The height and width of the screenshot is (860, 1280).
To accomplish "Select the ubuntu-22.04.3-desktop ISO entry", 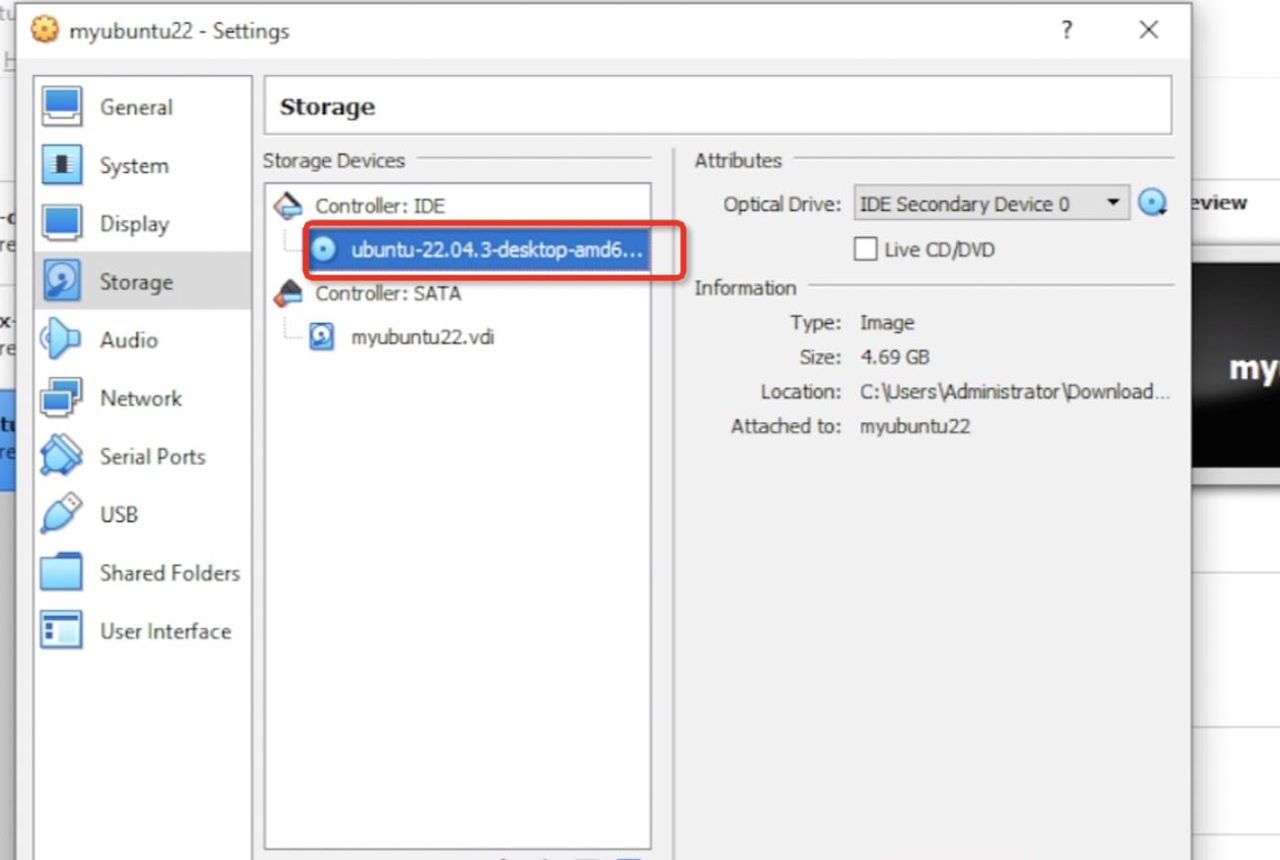I will click(x=479, y=250).
